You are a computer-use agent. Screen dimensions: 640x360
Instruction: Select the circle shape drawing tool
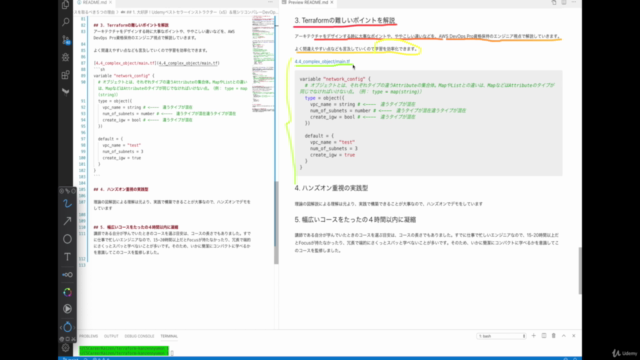(x=67, y=239)
